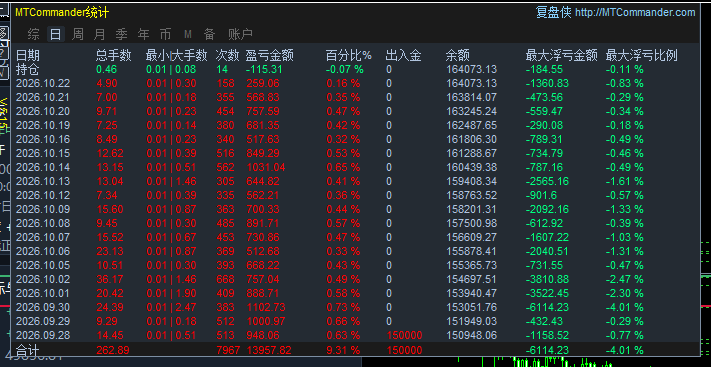Image resolution: width=711 pixels, height=367 pixels.
Task: Click the 日期 column header
Action: (x=28, y=55)
